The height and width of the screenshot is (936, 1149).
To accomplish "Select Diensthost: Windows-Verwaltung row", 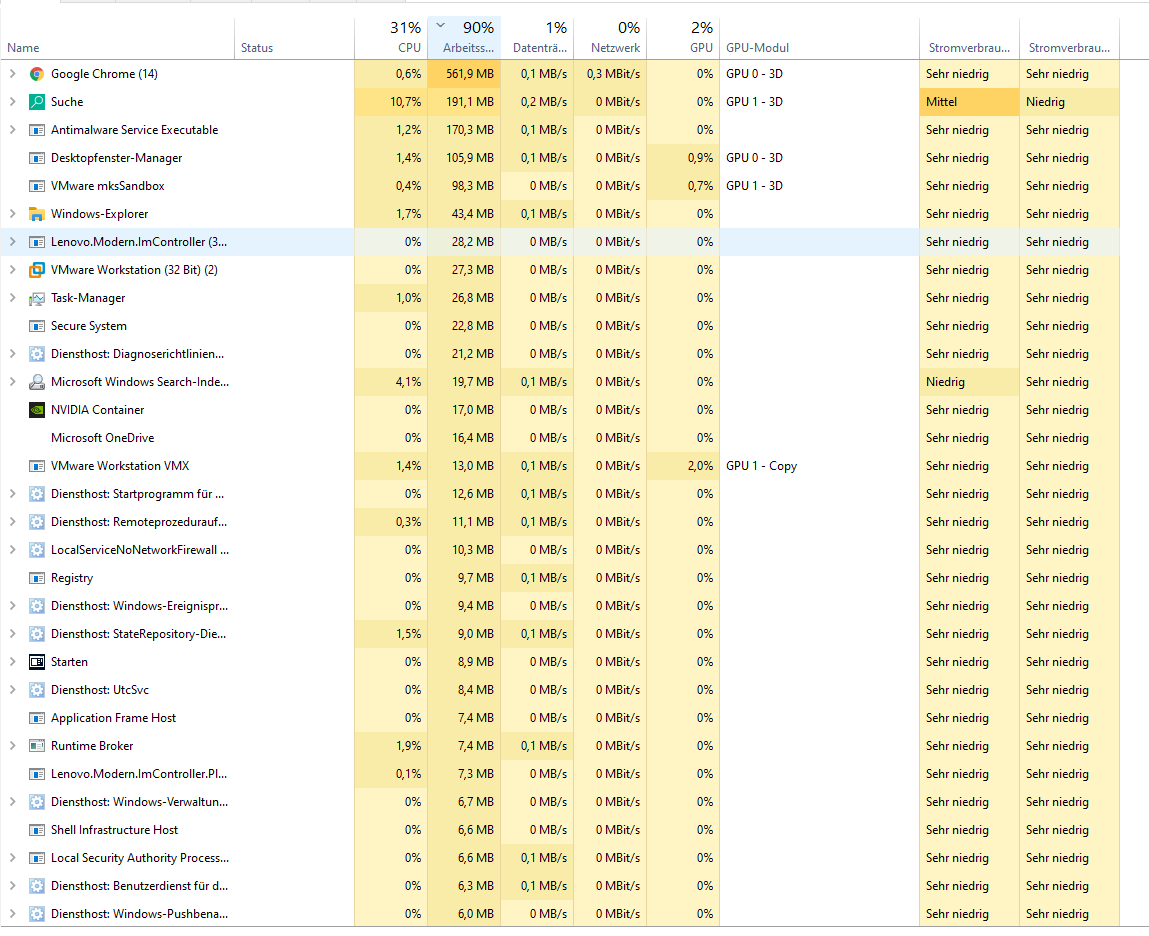I will pos(560,802).
